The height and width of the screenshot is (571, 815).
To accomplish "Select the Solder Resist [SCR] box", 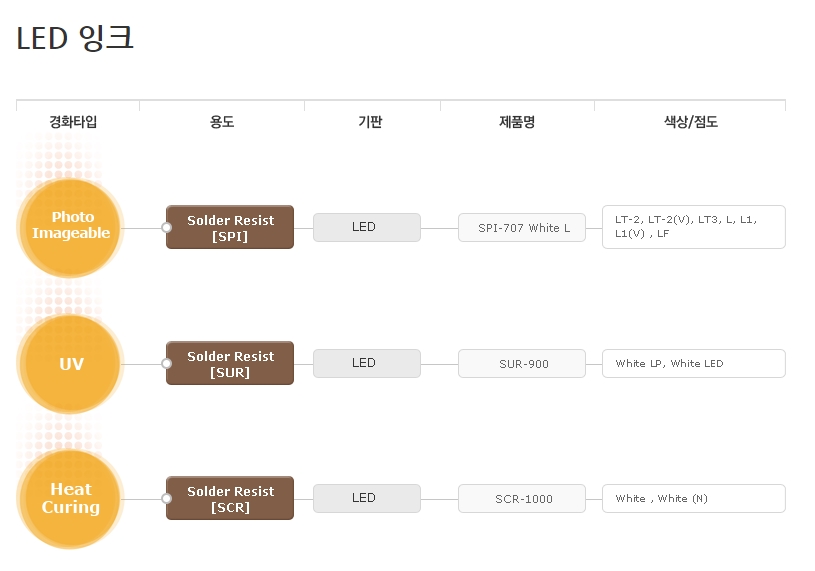I will click(230, 499).
